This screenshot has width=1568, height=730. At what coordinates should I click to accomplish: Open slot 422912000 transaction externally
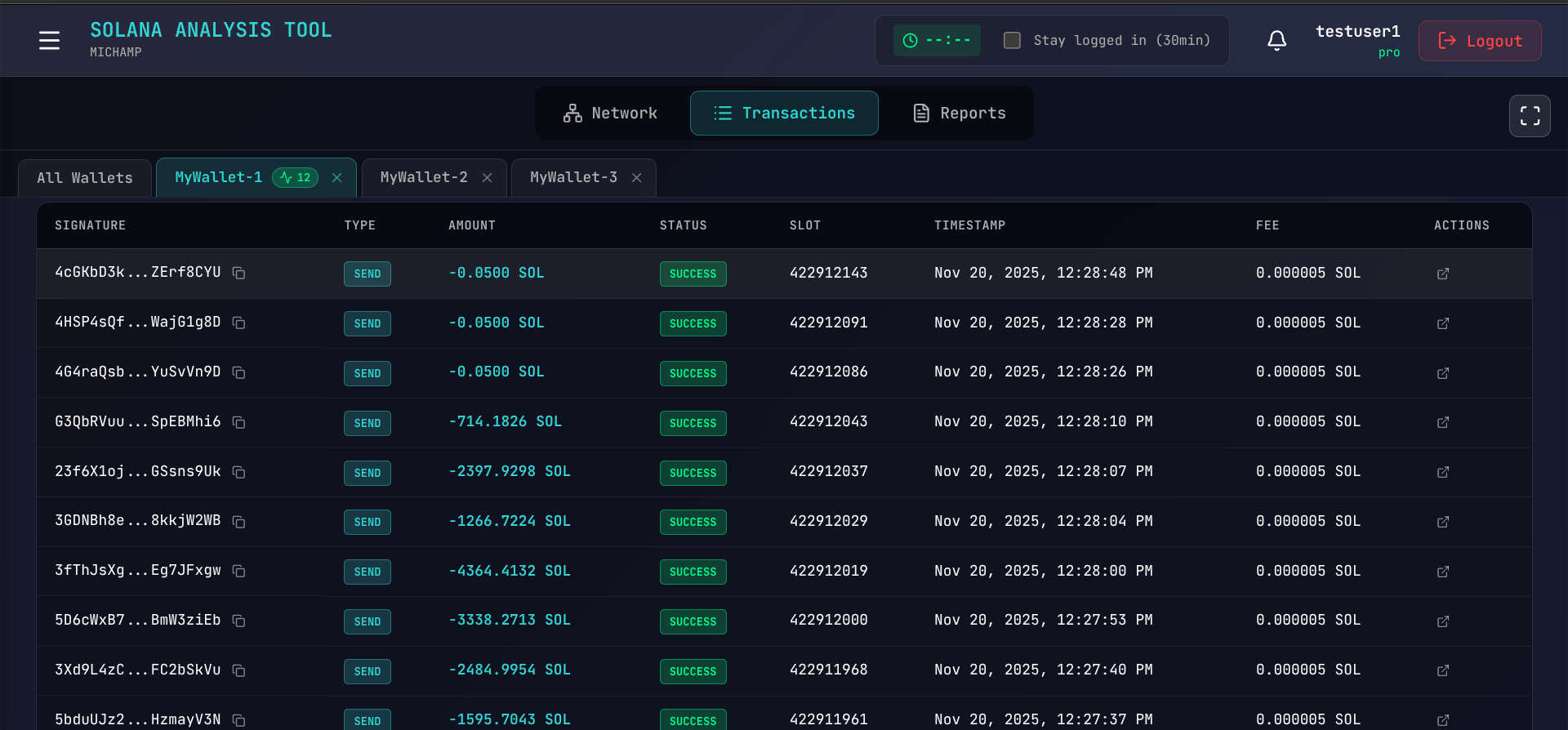point(1443,621)
